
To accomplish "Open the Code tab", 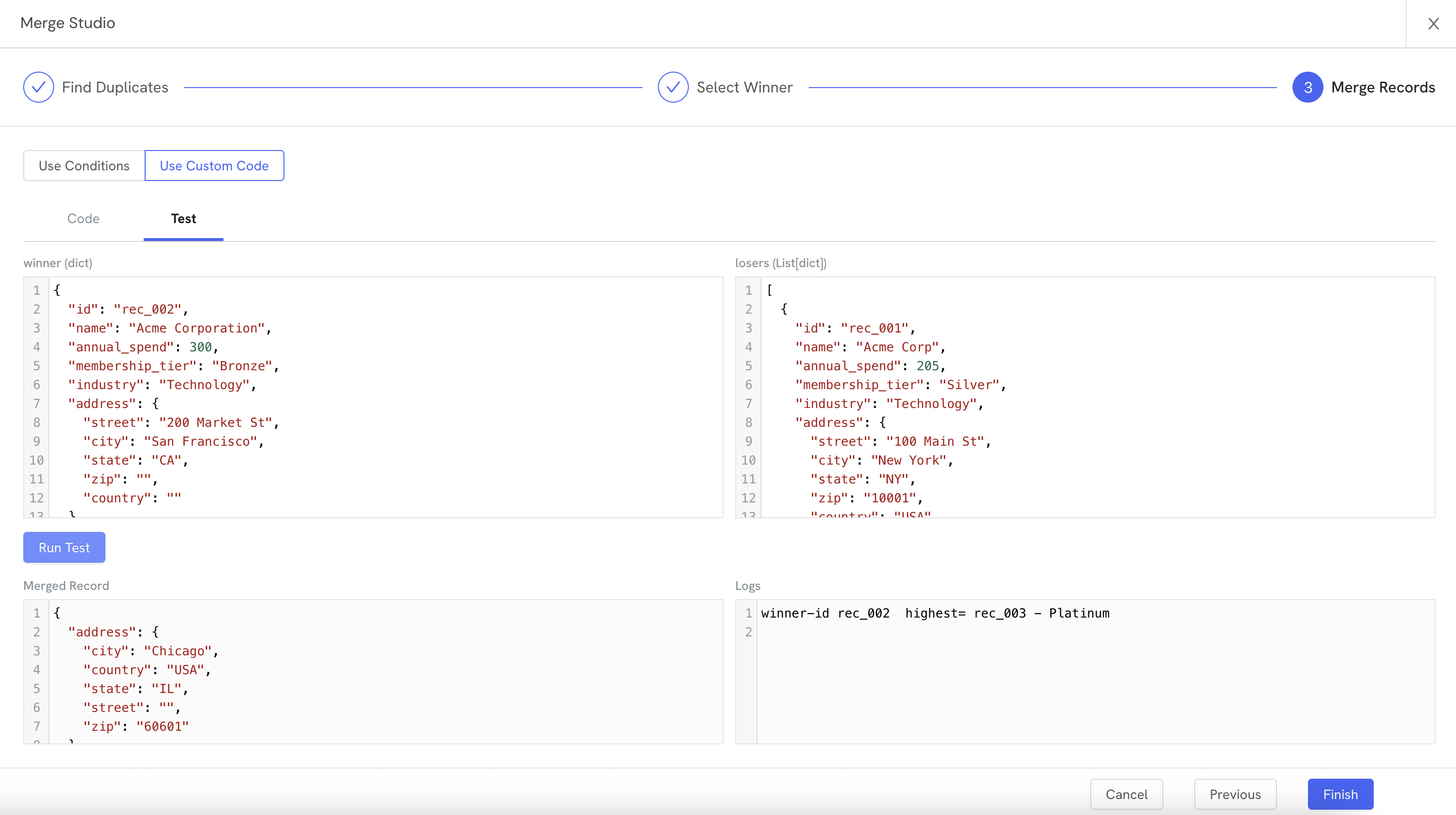I will click(83, 219).
